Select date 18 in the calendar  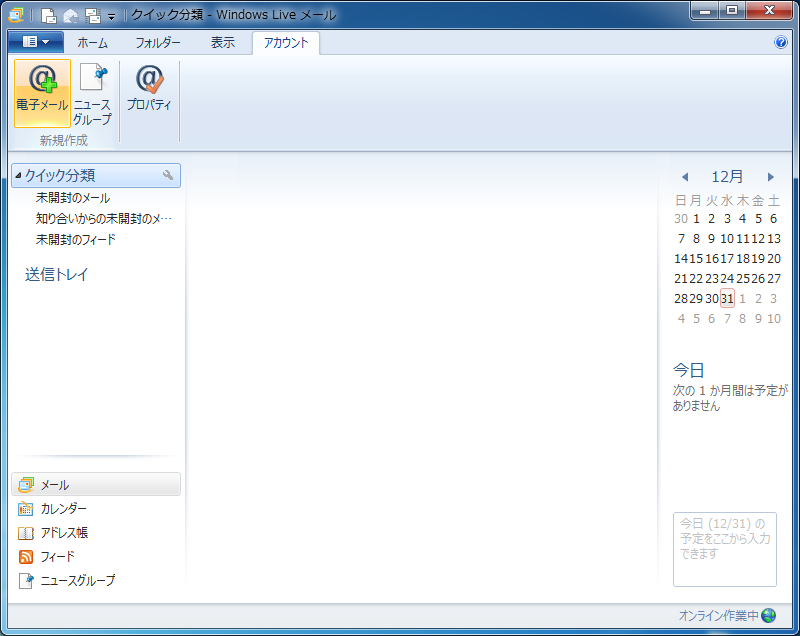742,259
